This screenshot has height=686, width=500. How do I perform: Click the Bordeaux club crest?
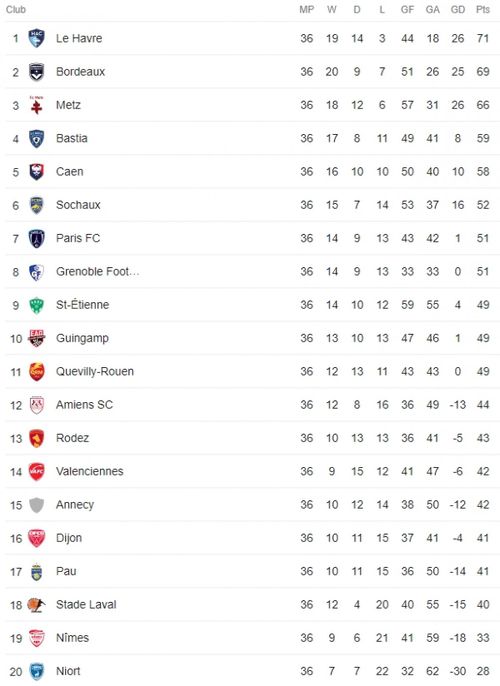[36, 72]
